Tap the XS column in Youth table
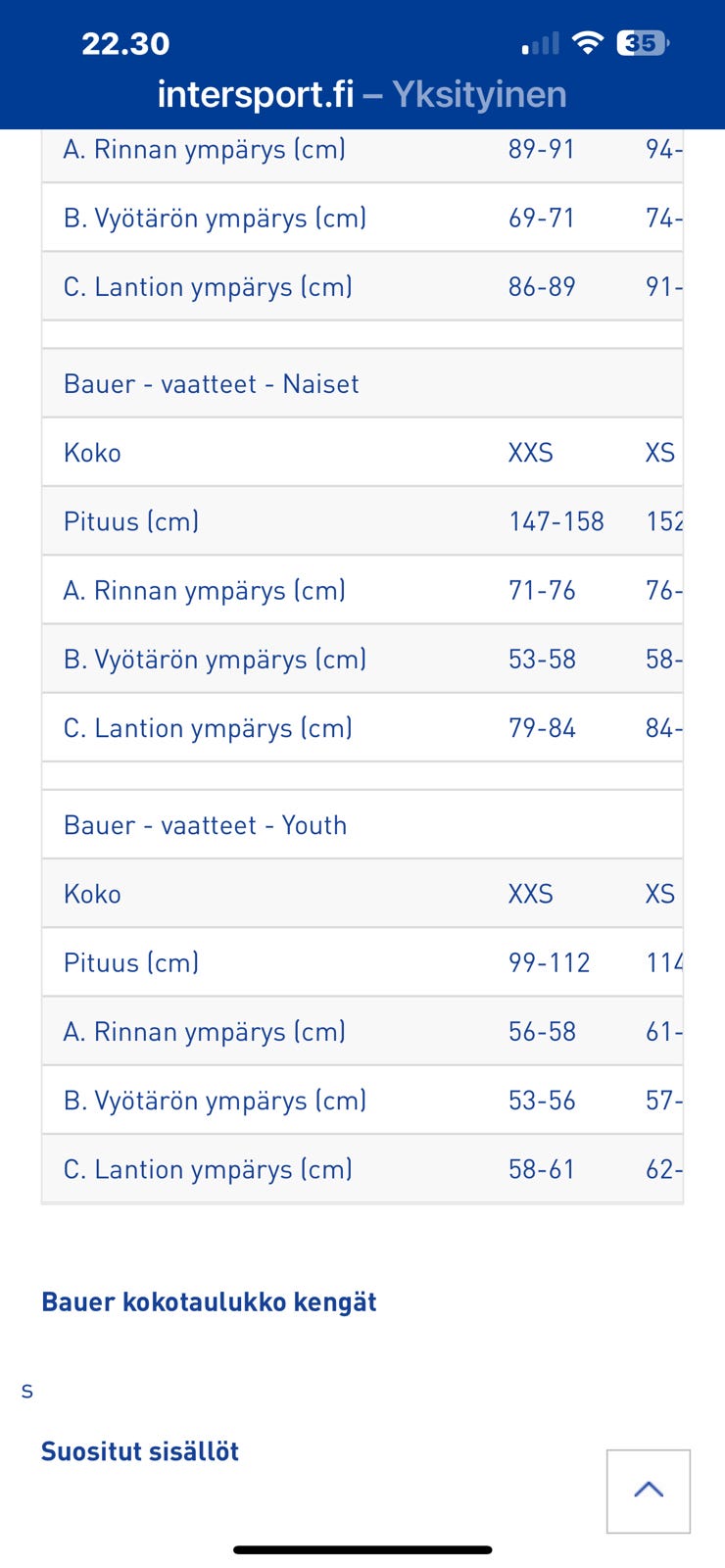725x1568 pixels. coord(660,893)
